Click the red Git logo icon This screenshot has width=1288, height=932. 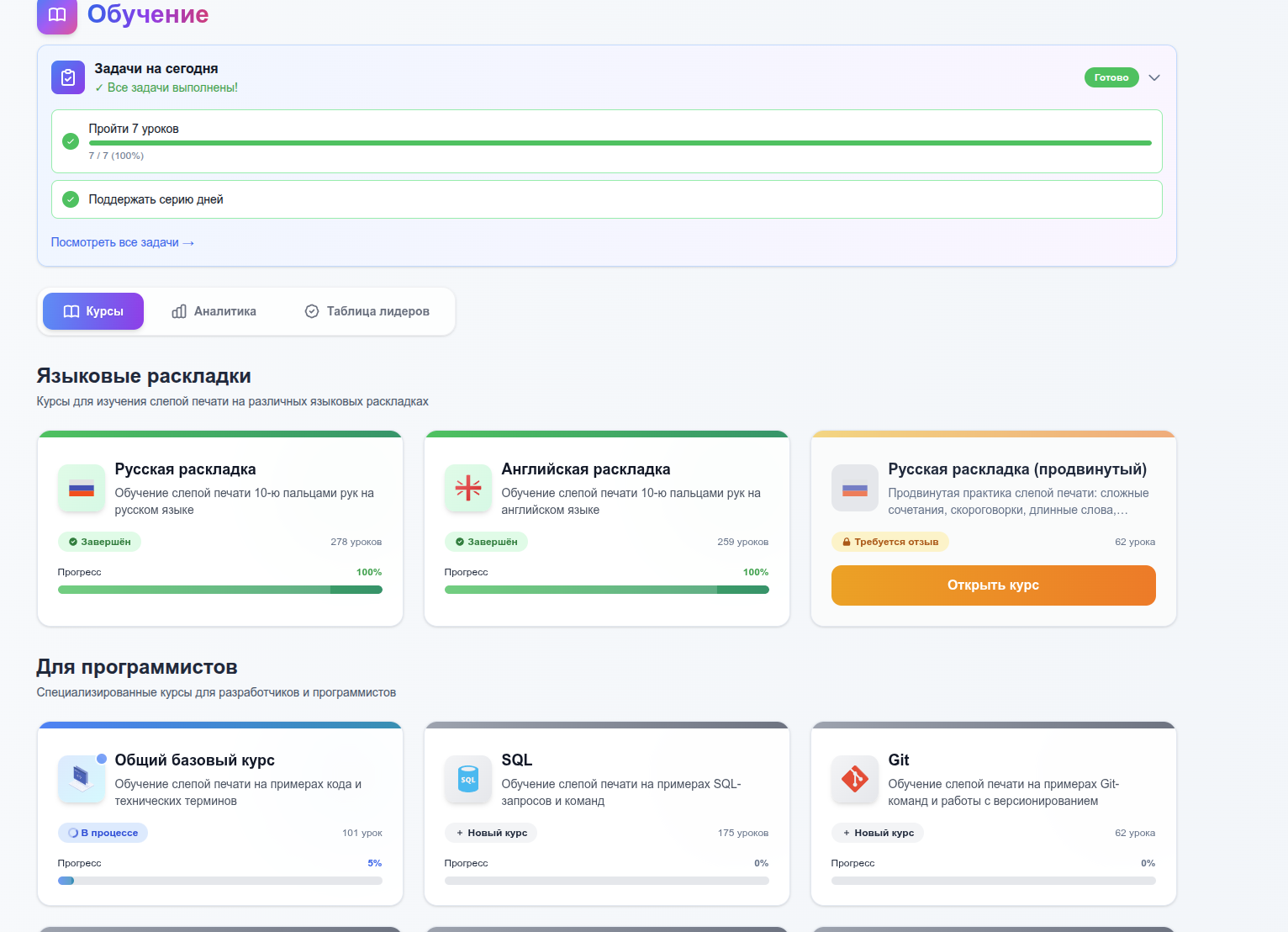[855, 780]
